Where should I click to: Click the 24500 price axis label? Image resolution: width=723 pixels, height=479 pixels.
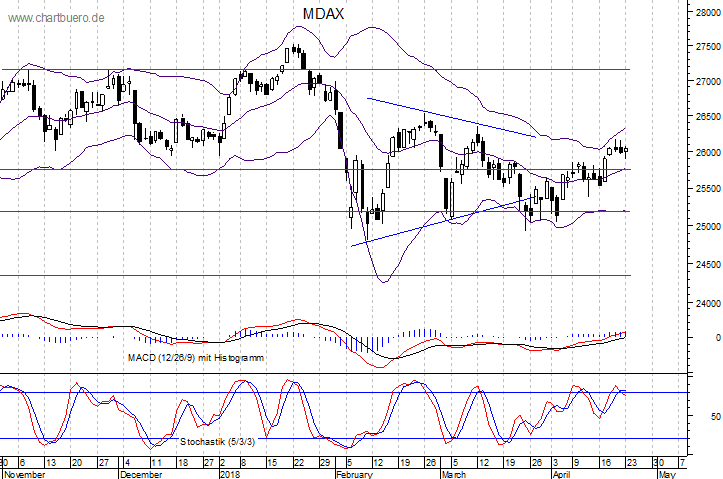click(708, 264)
